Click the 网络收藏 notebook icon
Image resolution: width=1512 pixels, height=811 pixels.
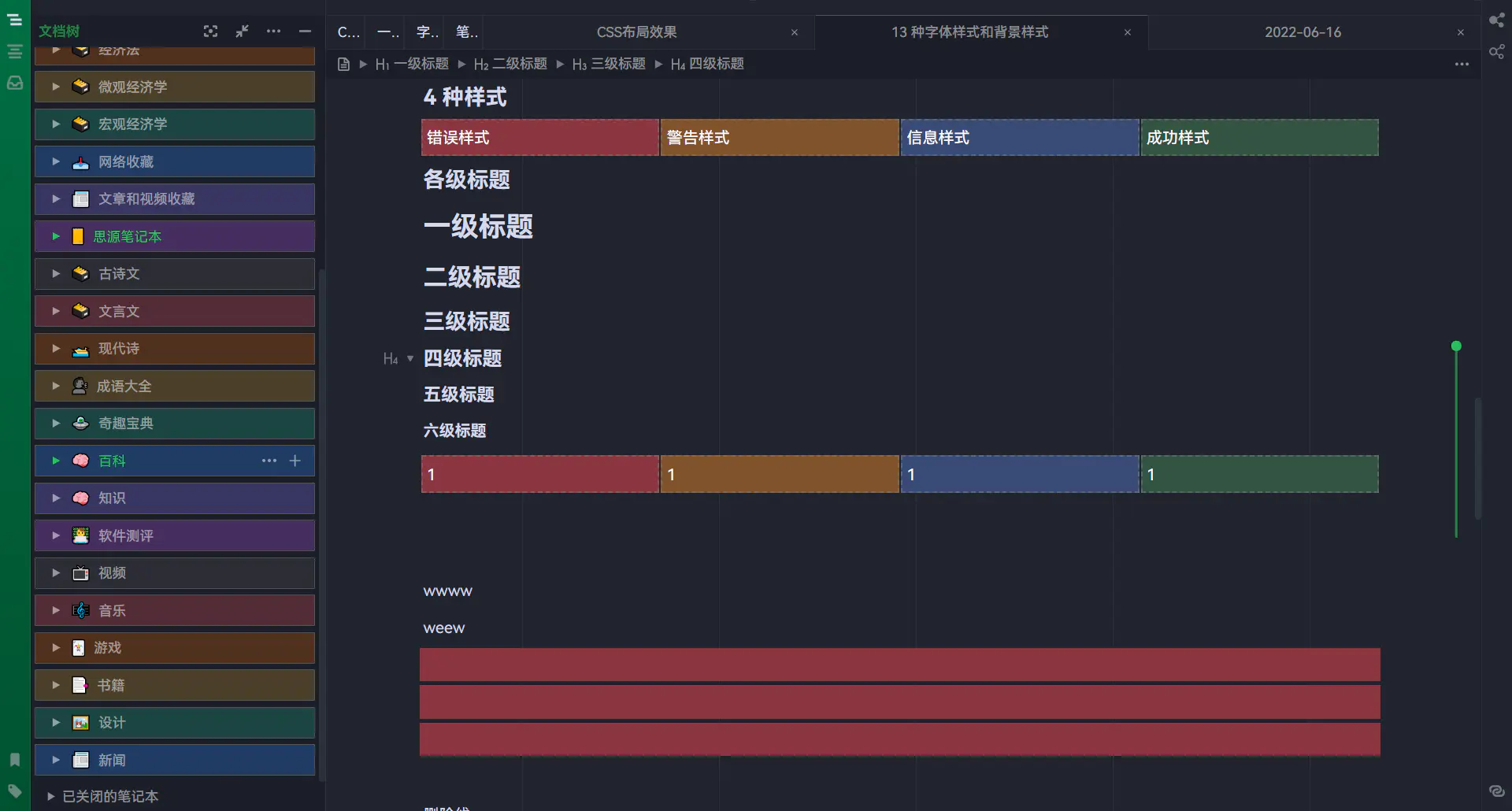(x=80, y=162)
